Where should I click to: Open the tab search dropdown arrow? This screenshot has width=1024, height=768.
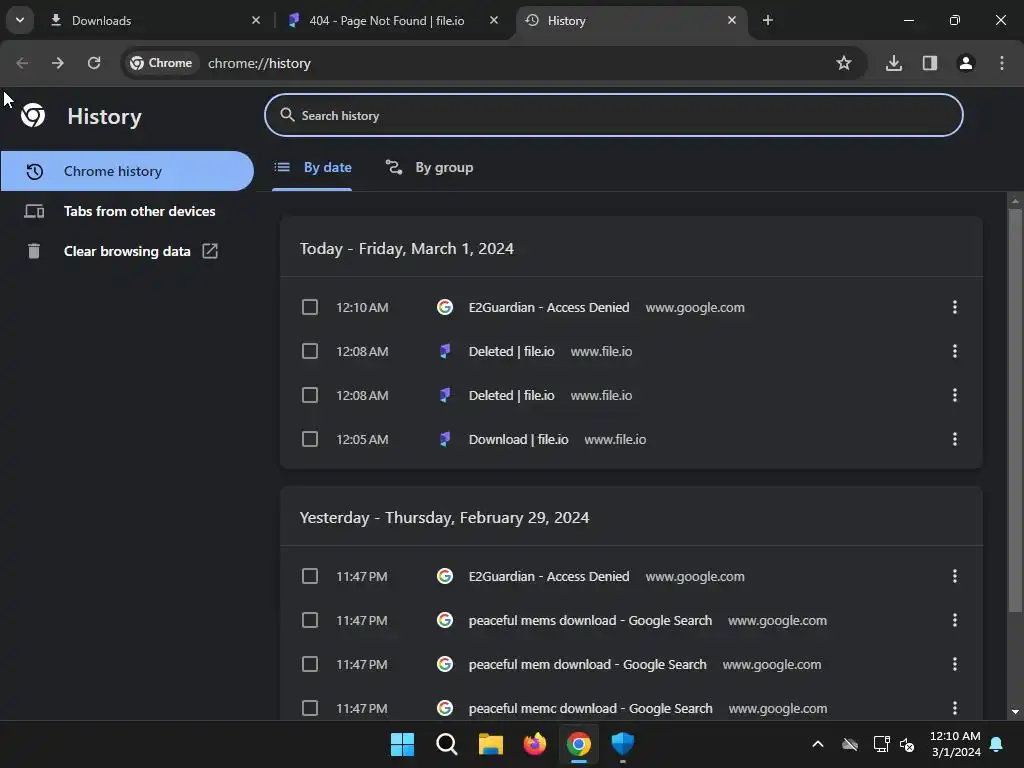pos(20,20)
